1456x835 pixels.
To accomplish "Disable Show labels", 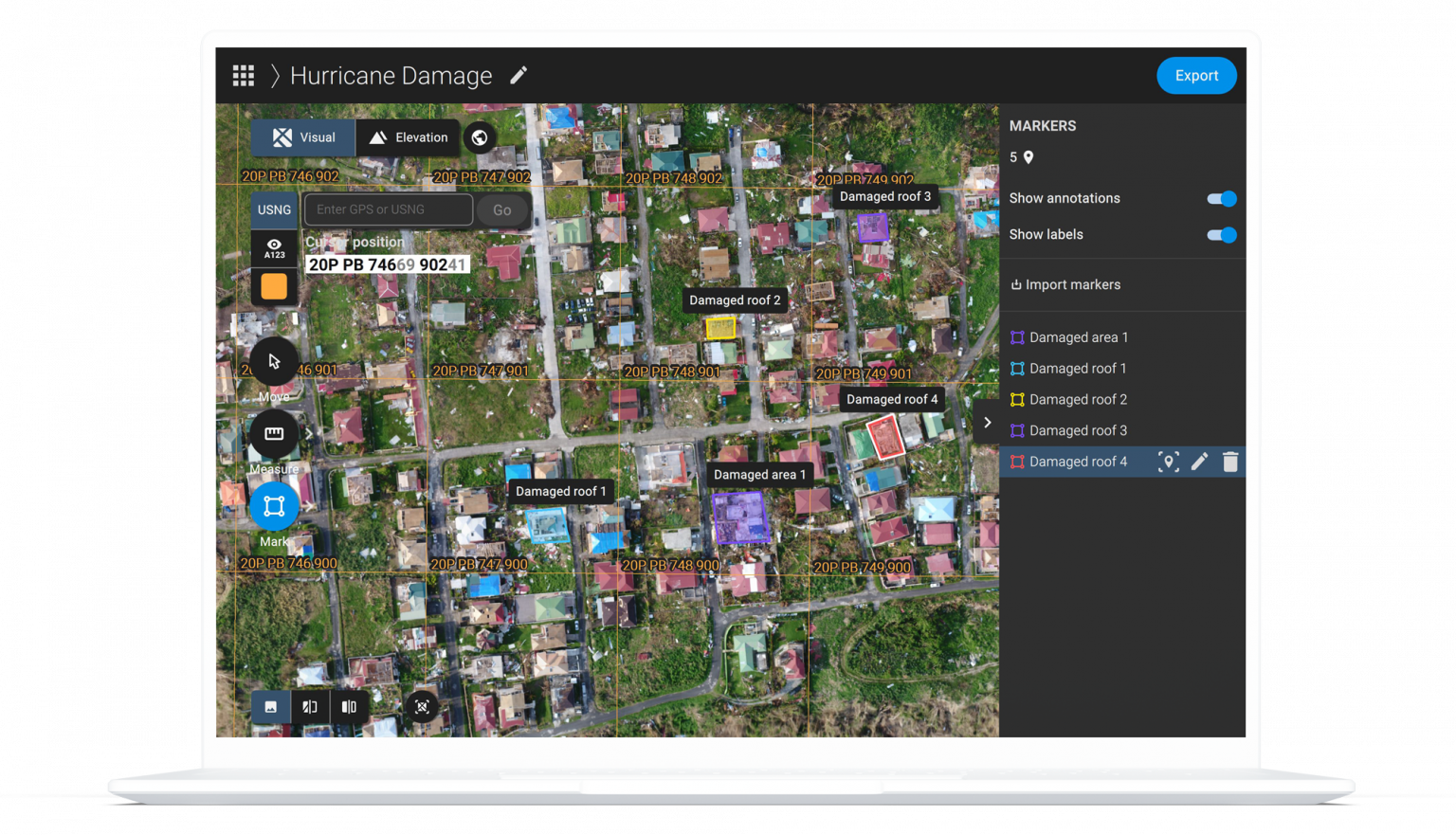I will point(1222,235).
